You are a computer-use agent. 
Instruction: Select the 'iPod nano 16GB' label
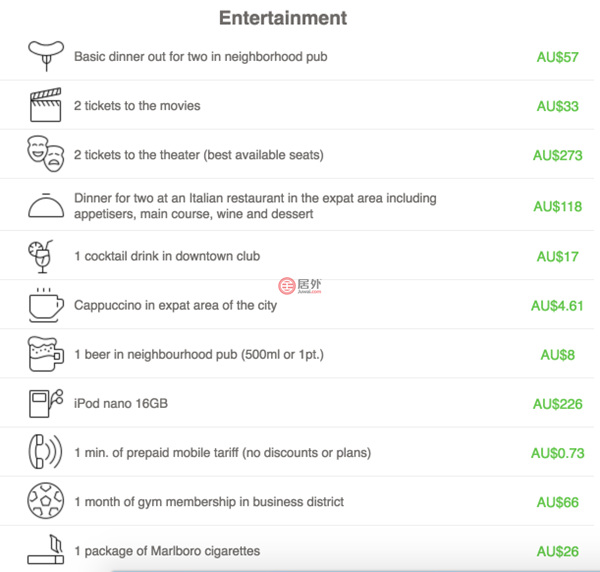(119, 404)
